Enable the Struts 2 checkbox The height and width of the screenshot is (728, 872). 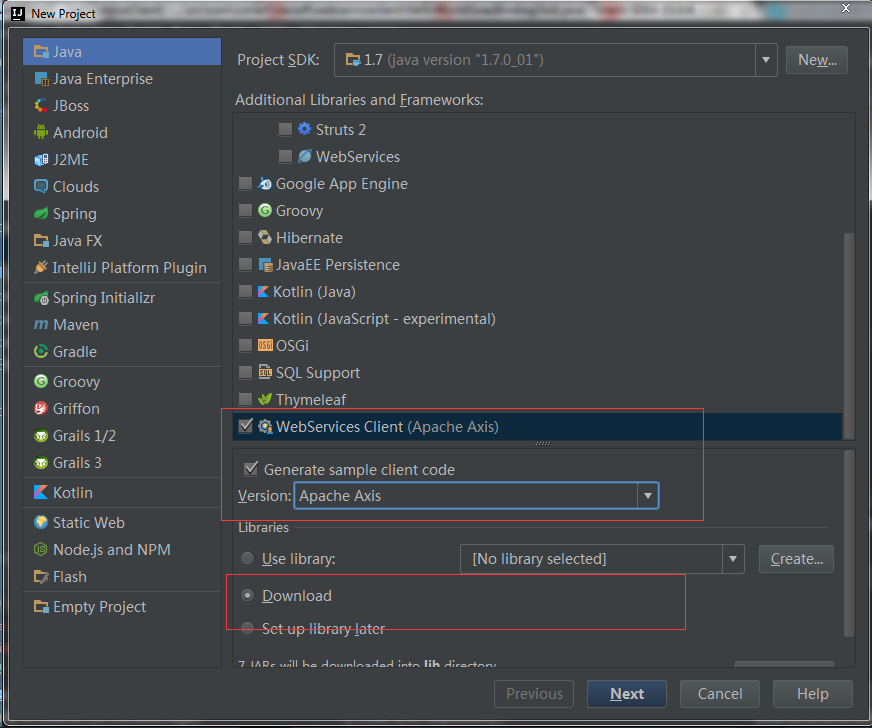(285, 130)
